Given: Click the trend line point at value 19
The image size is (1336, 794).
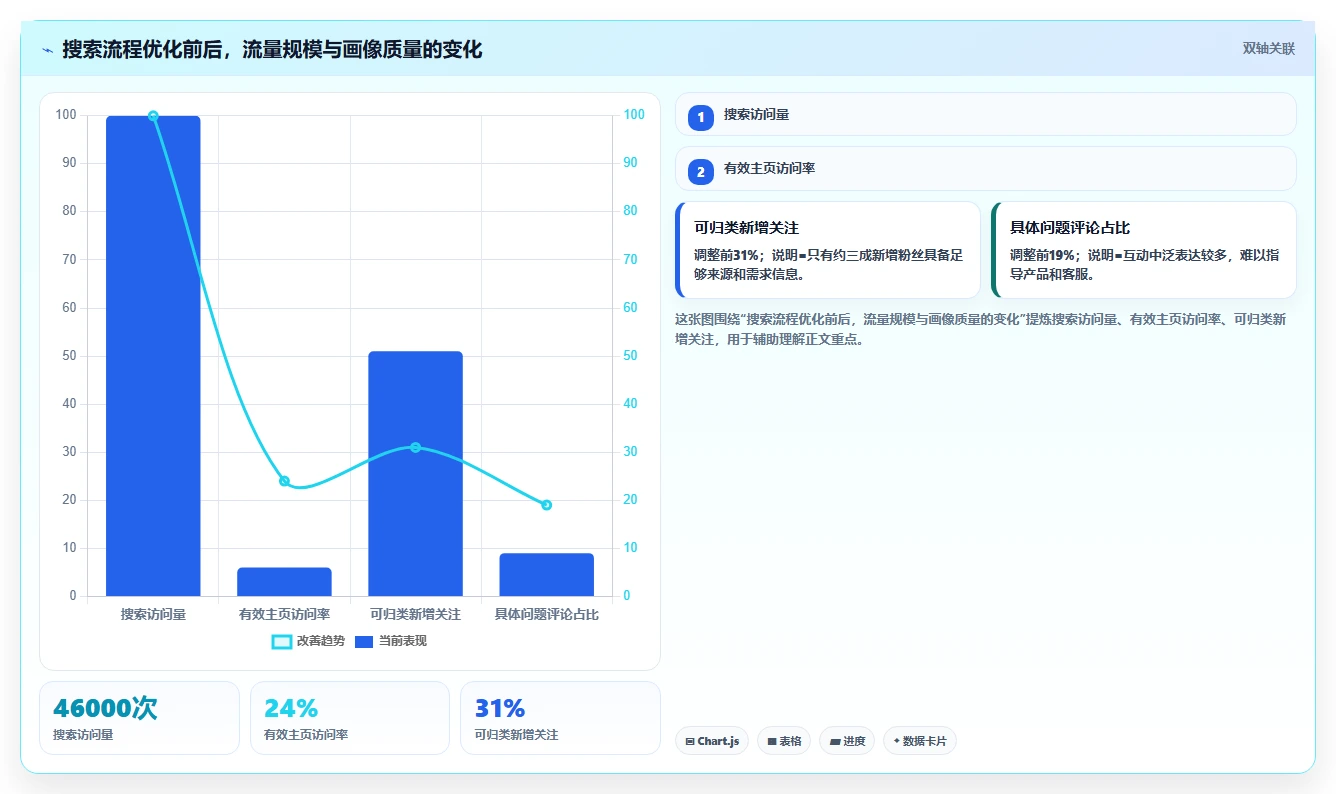Looking at the screenshot, I should 546,505.
